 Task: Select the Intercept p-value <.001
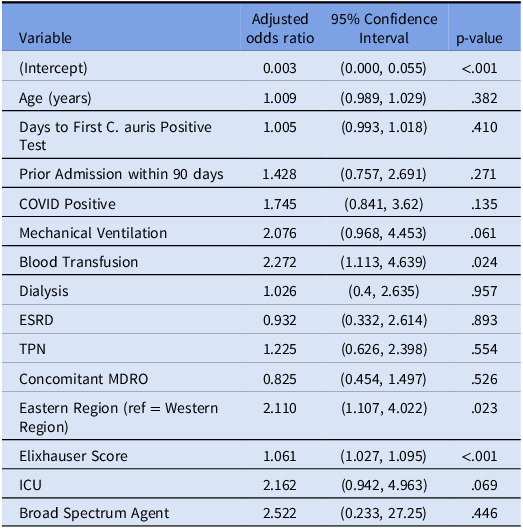[x=479, y=68]
